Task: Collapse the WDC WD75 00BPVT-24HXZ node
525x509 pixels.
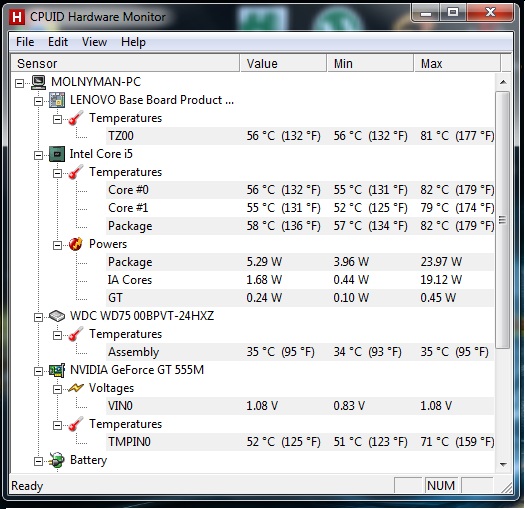Action: click(39, 317)
